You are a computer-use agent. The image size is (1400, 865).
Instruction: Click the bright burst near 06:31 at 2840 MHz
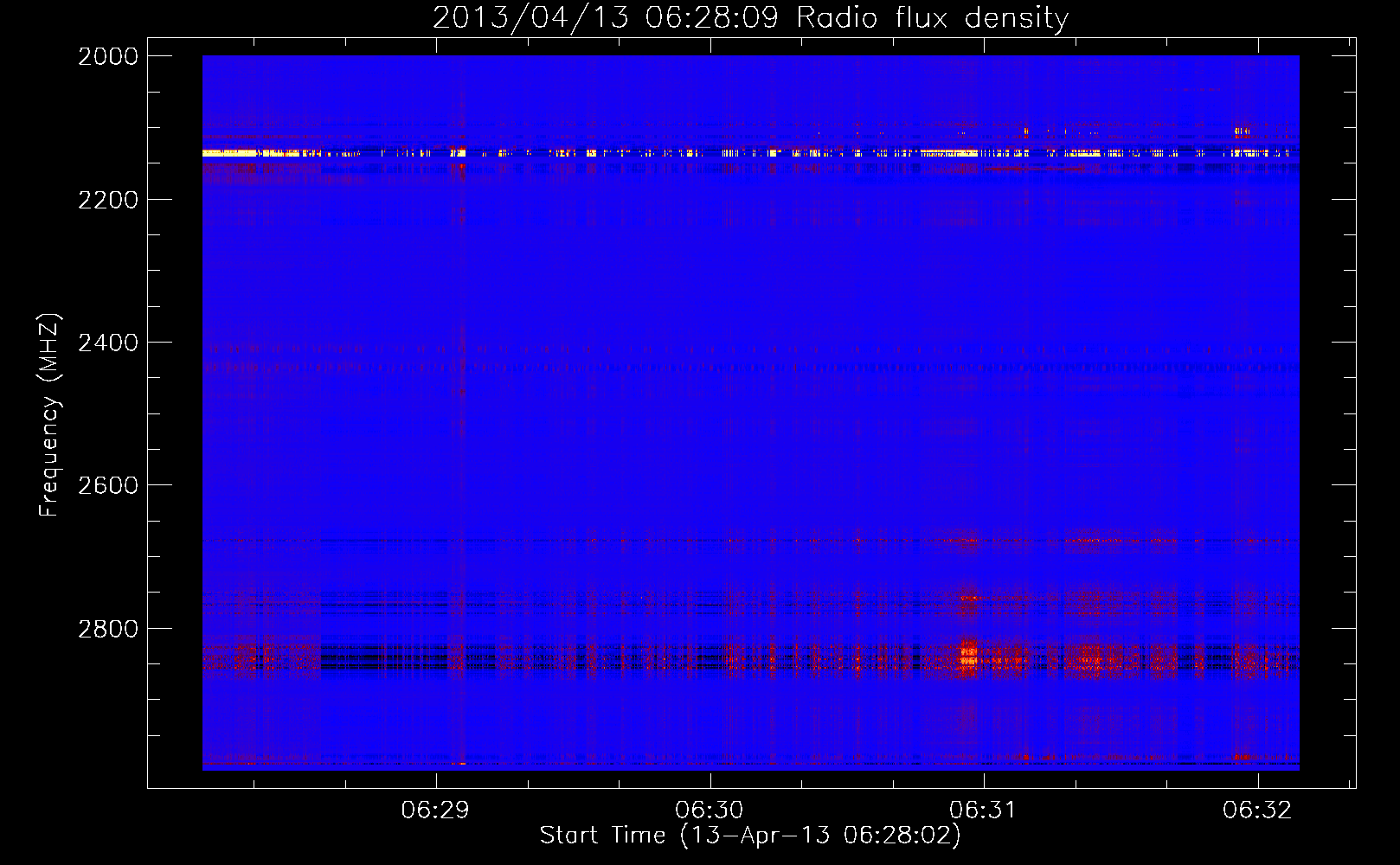point(969,653)
